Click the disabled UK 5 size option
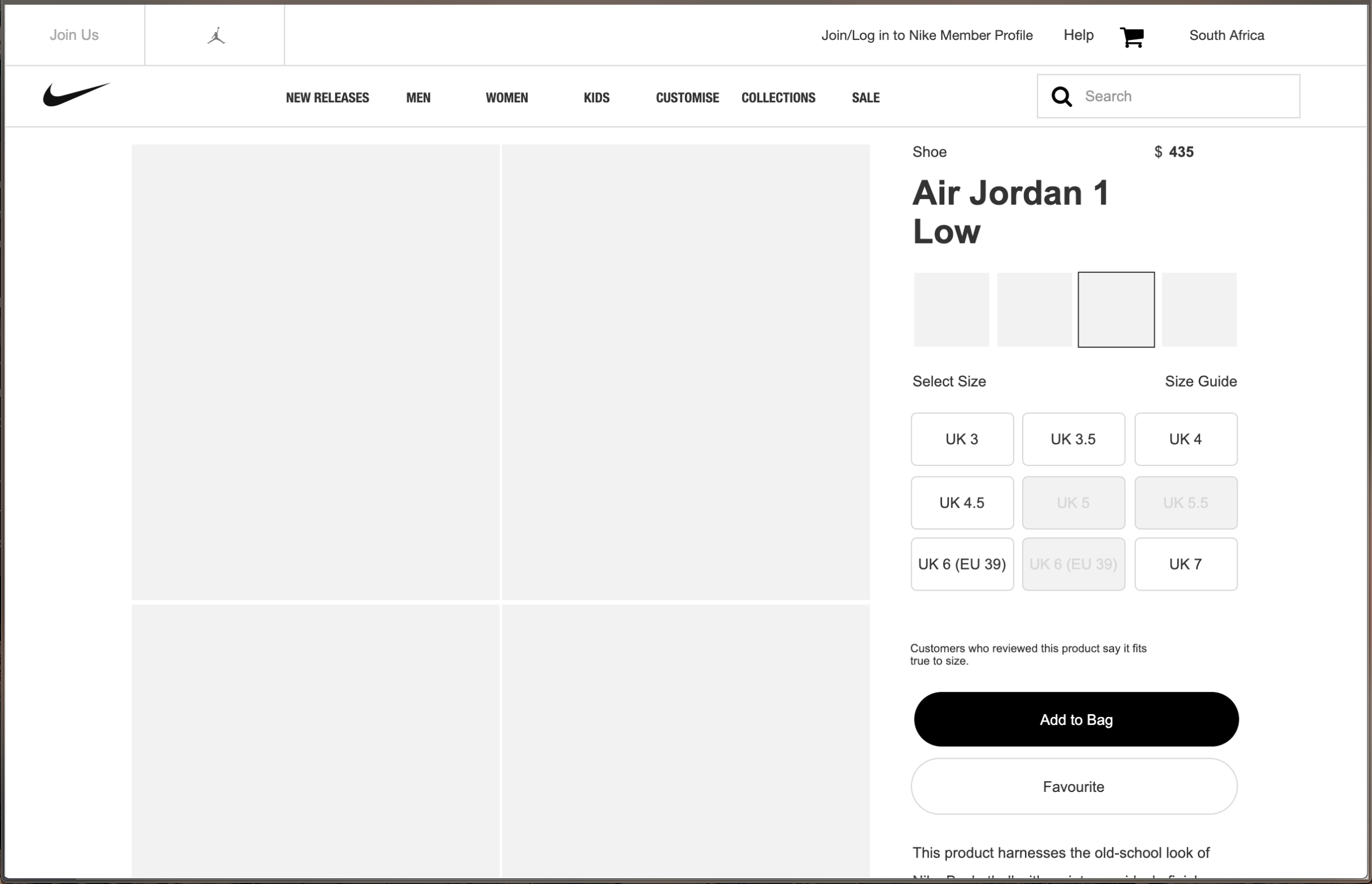The width and height of the screenshot is (1372, 884). coord(1073,503)
